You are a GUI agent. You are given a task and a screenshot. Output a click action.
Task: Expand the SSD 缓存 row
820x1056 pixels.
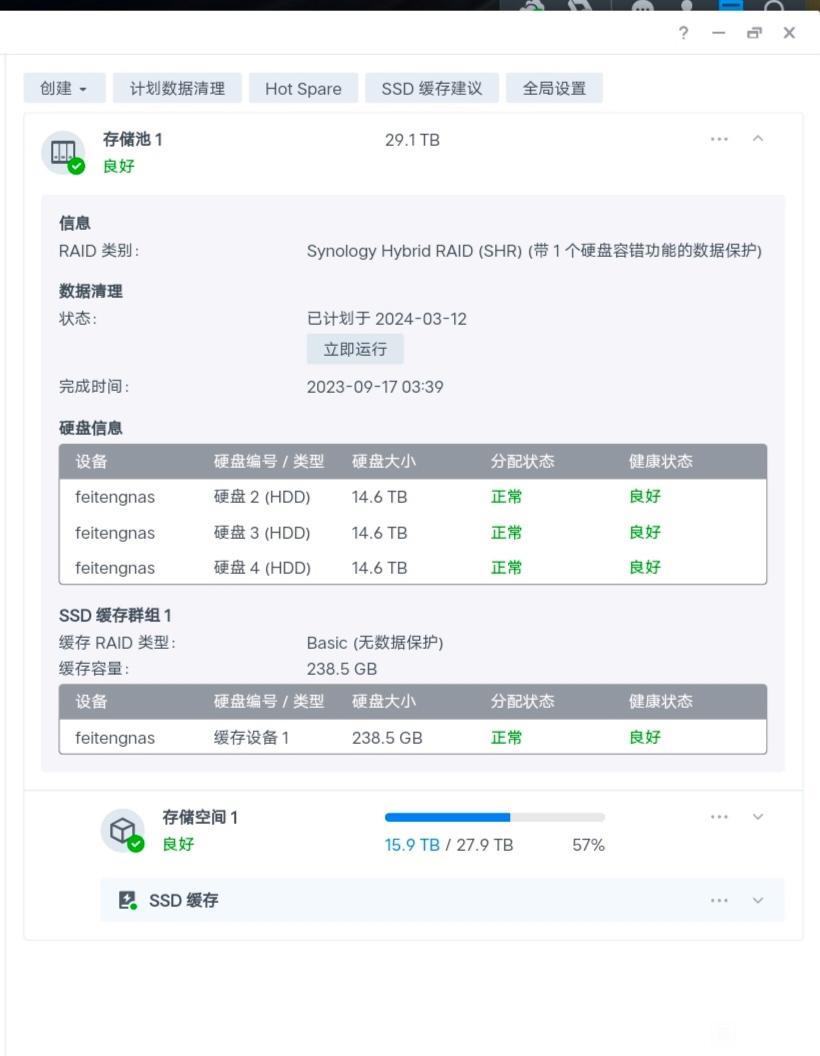(x=758, y=900)
